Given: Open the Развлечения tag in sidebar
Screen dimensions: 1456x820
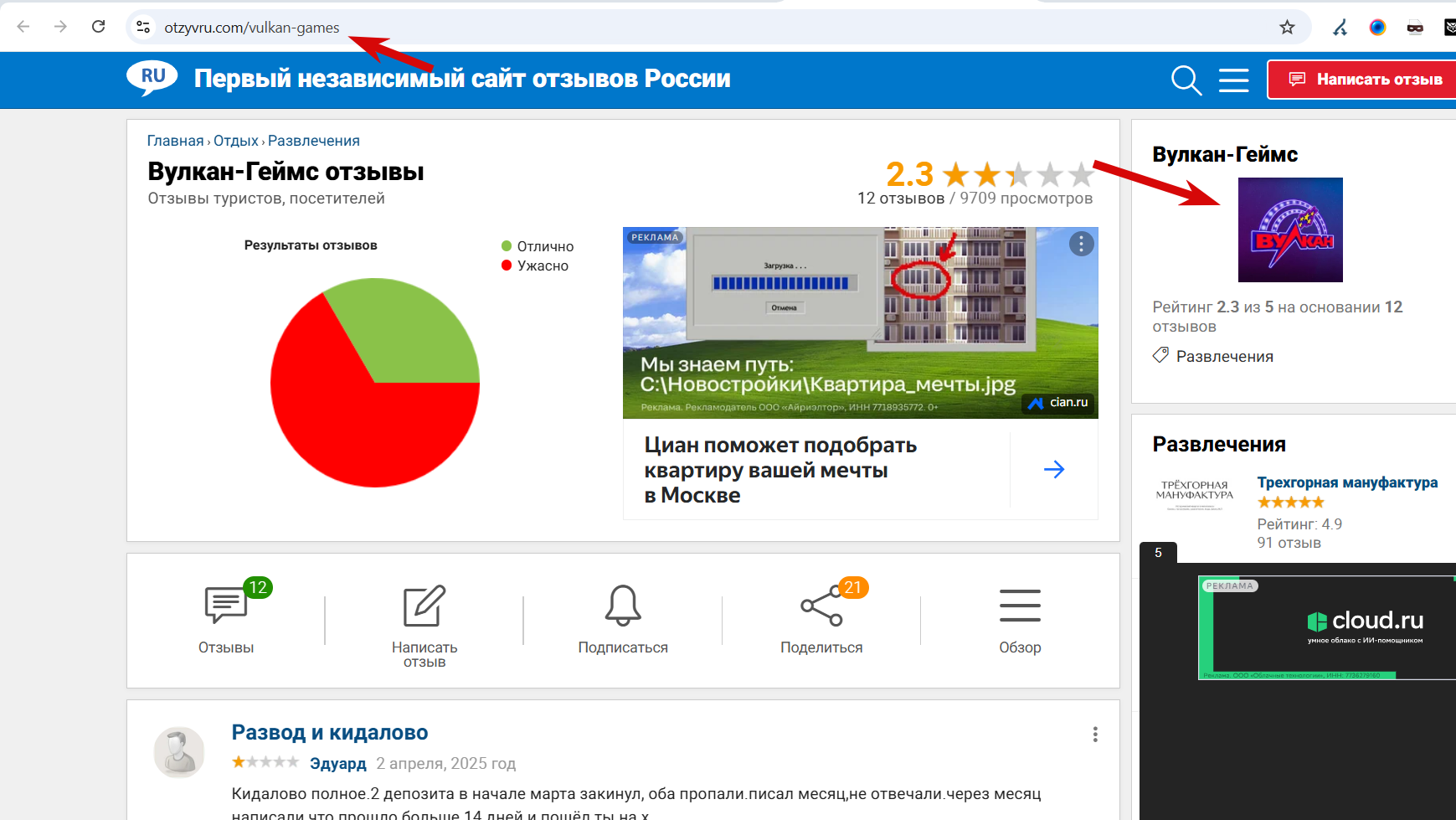Looking at the screenshot, I should tap(1224, 357).
